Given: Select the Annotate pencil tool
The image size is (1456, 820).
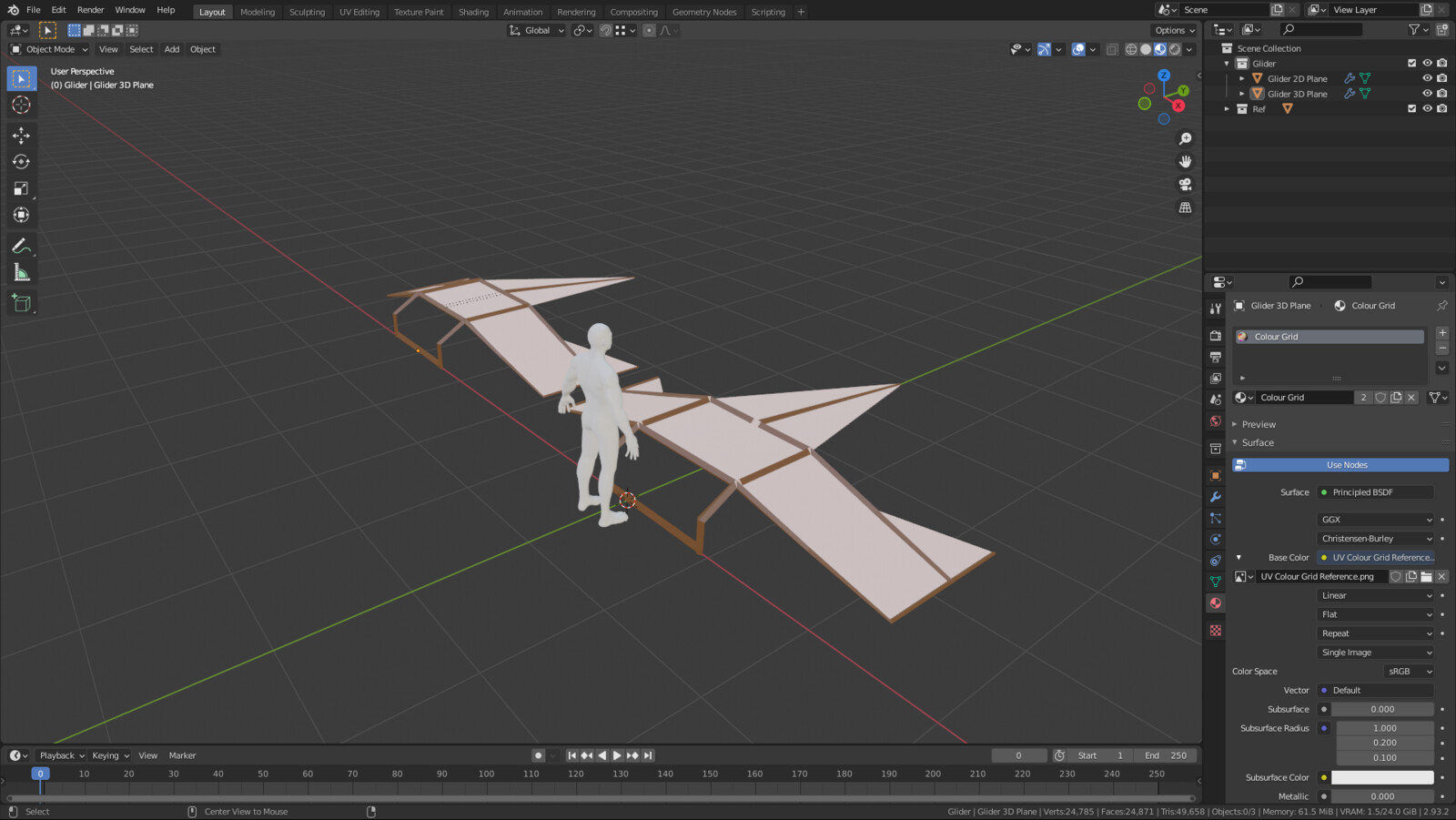Looking at the screenshot, I should click(x=22, y=246).
